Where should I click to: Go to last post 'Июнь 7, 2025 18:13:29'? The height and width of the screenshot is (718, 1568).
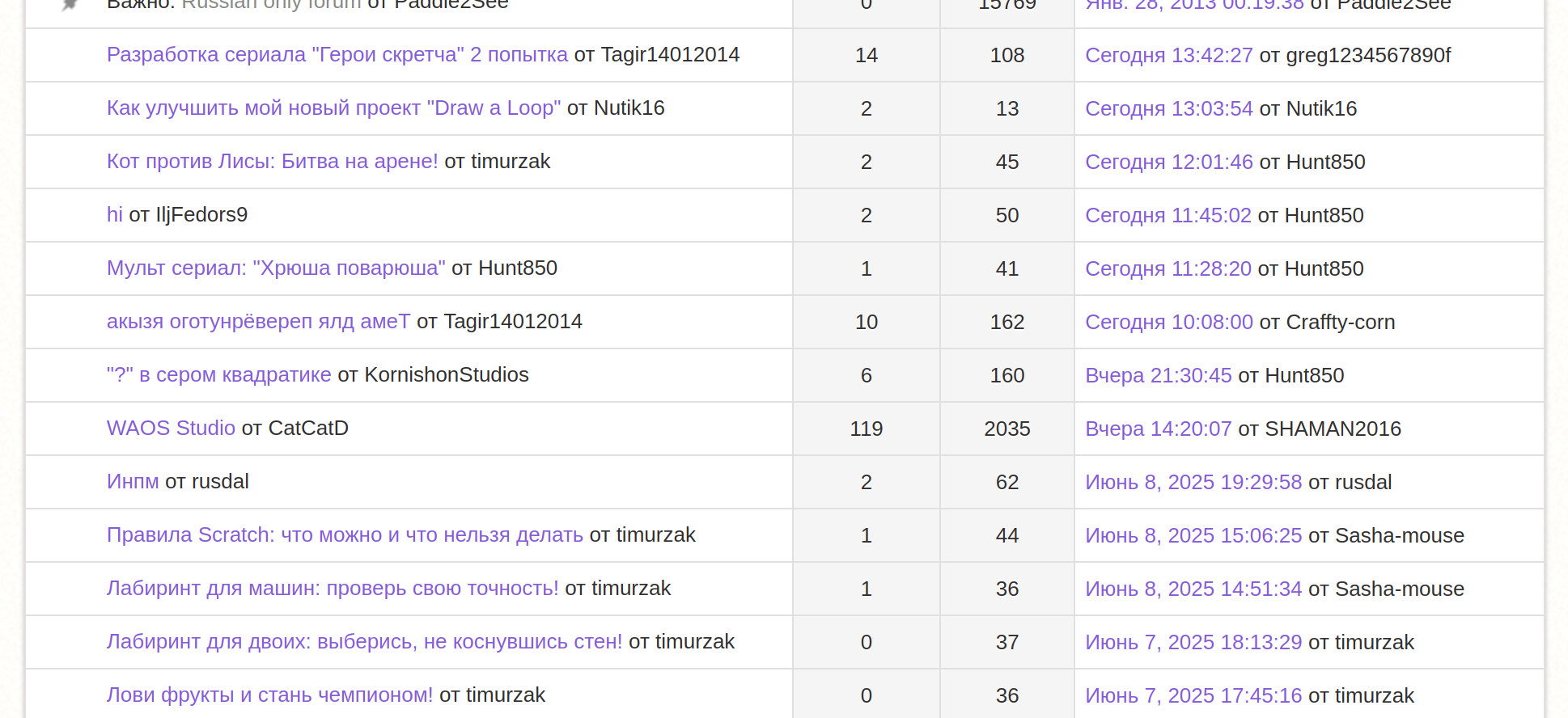coord(1193,642)
